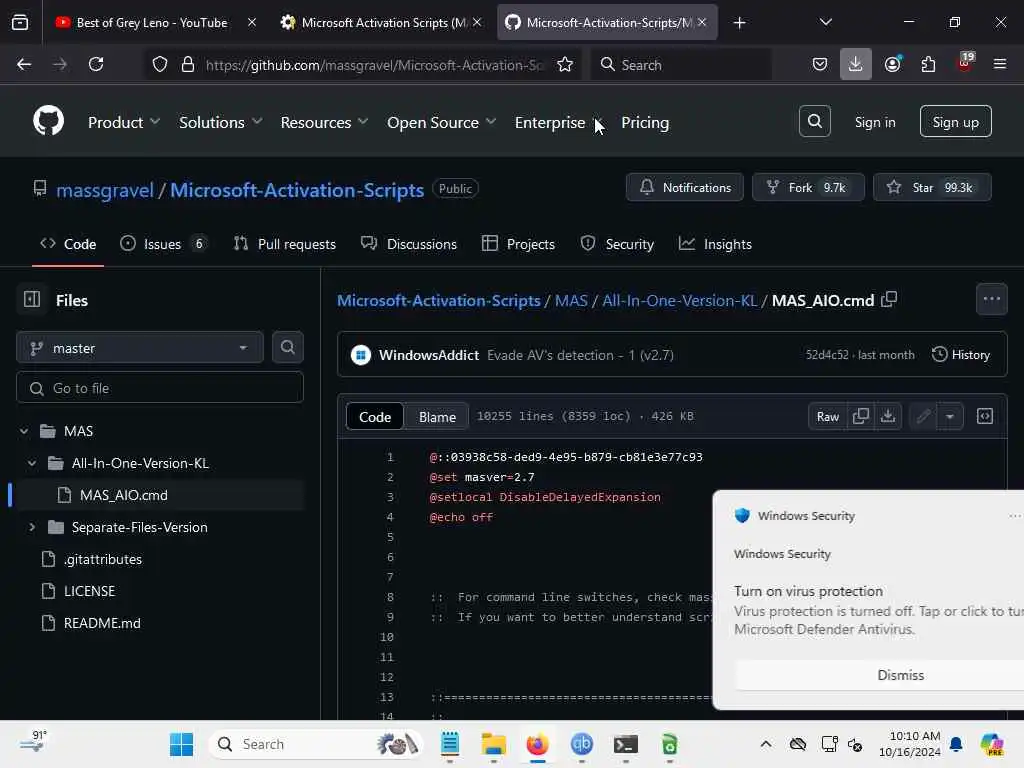The width and height of the screenshot is (1024, 768).
Task: Open README.md in file tree
Action: coord(102,623)
